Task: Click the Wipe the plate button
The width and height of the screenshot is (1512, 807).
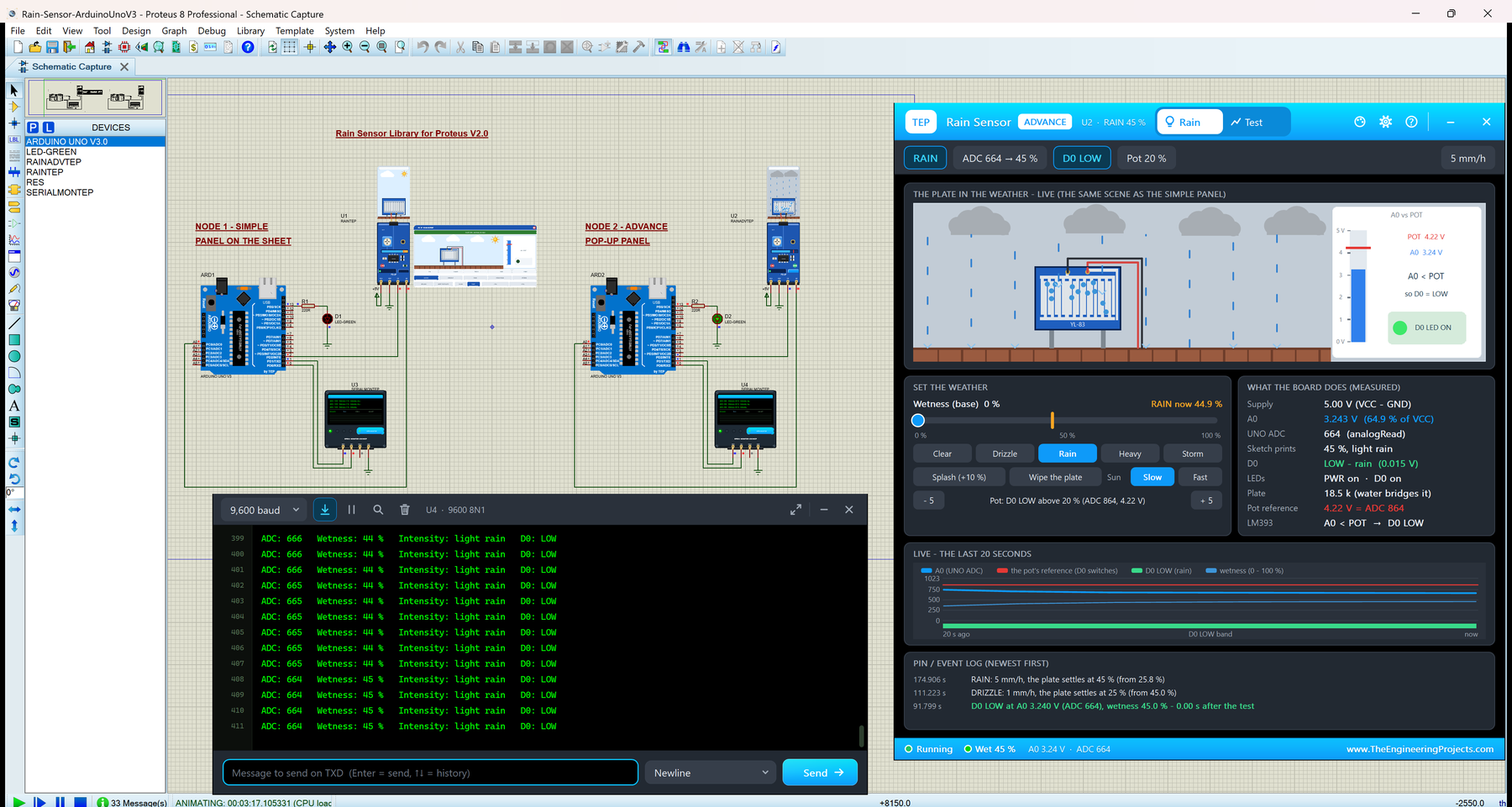Action: click(1055, 477)
